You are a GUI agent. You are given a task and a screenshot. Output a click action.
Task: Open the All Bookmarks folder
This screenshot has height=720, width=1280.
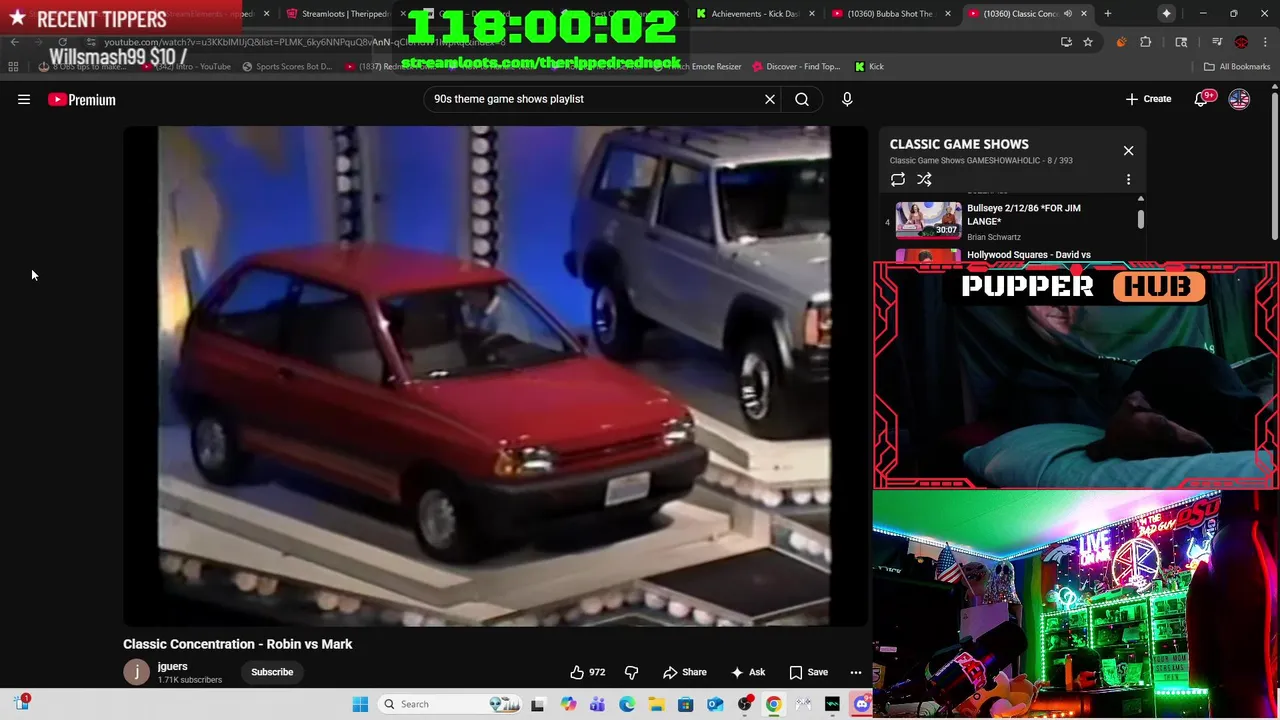coord(1237,66)
